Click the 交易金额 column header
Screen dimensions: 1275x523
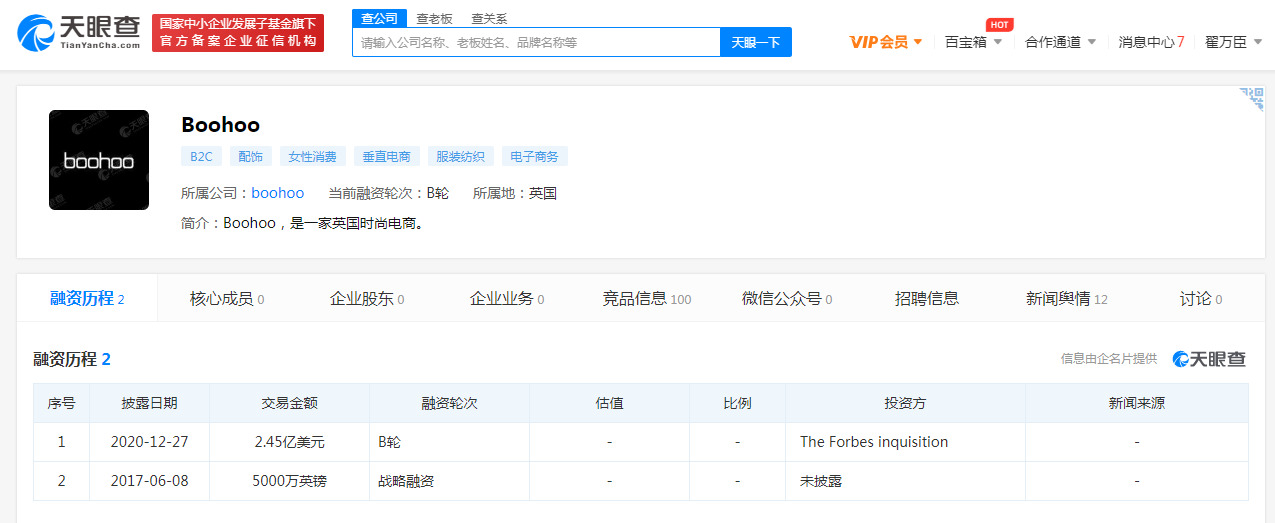(x=290, y=403)
